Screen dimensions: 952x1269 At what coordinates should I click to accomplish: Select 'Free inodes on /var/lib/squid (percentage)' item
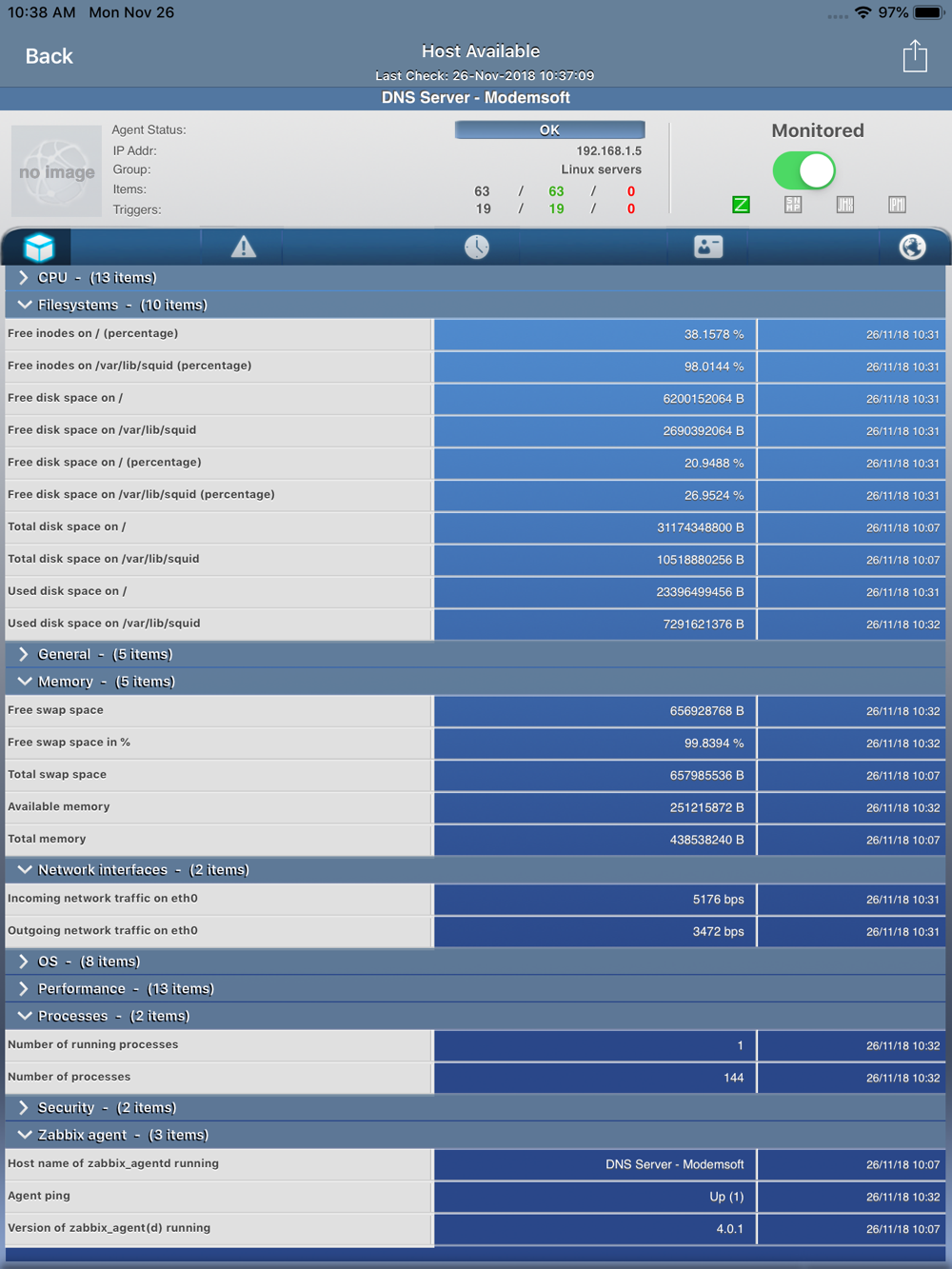pos(476,367)
